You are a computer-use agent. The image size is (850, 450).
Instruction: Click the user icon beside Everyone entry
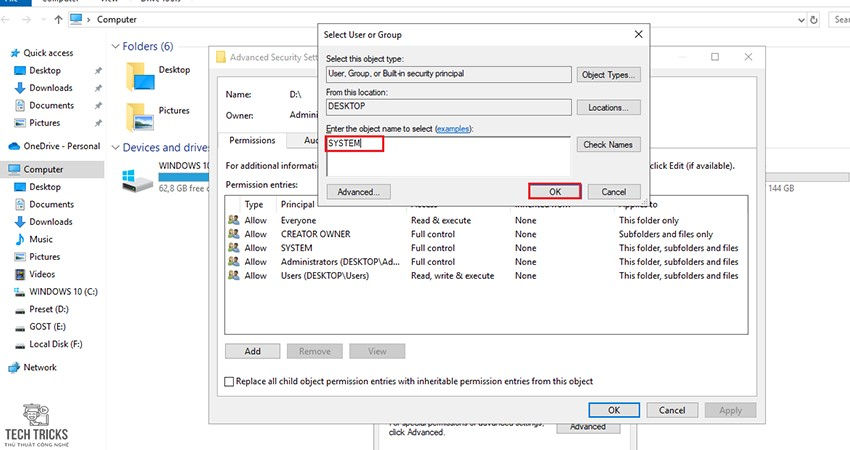coord(234,220)
